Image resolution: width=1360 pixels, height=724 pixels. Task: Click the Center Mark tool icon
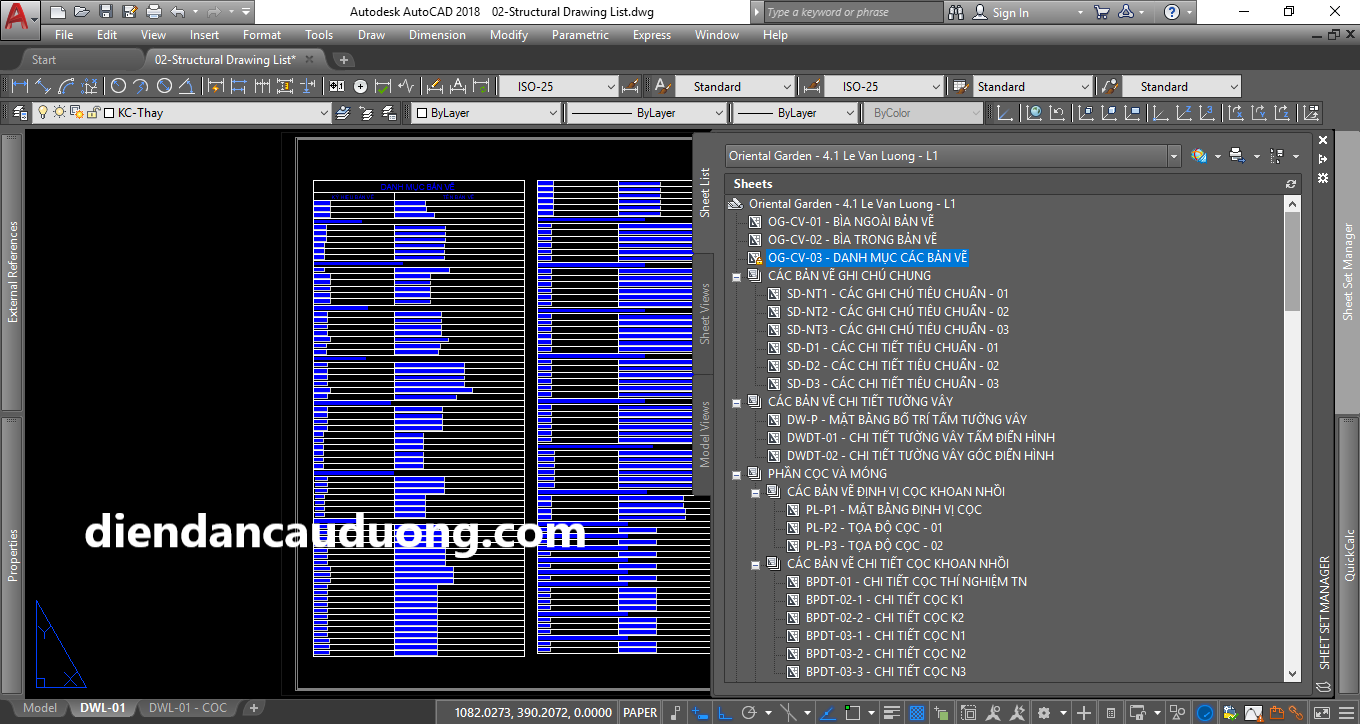pos(361,86)
